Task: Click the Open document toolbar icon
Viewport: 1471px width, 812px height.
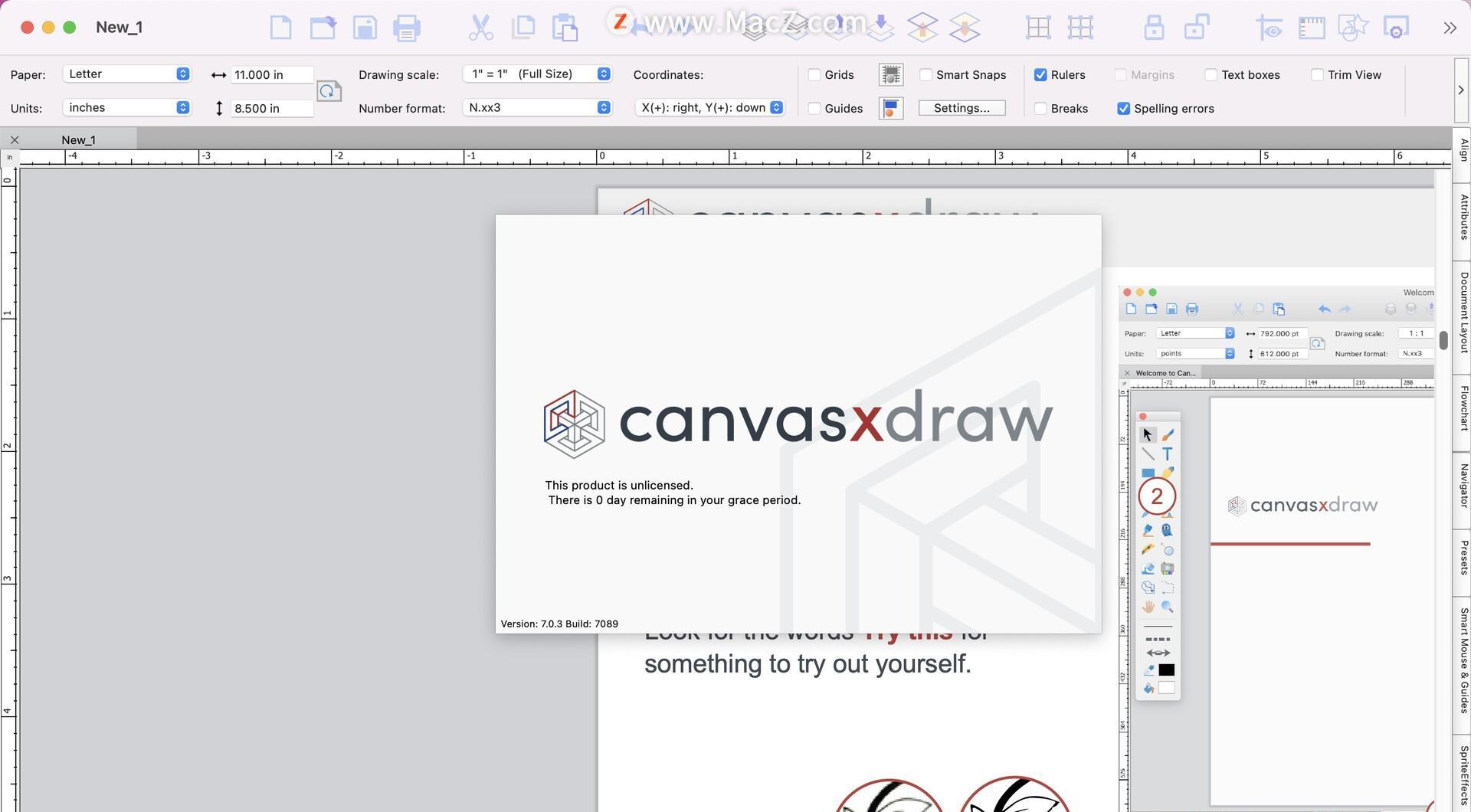Action: coord(323,28)
